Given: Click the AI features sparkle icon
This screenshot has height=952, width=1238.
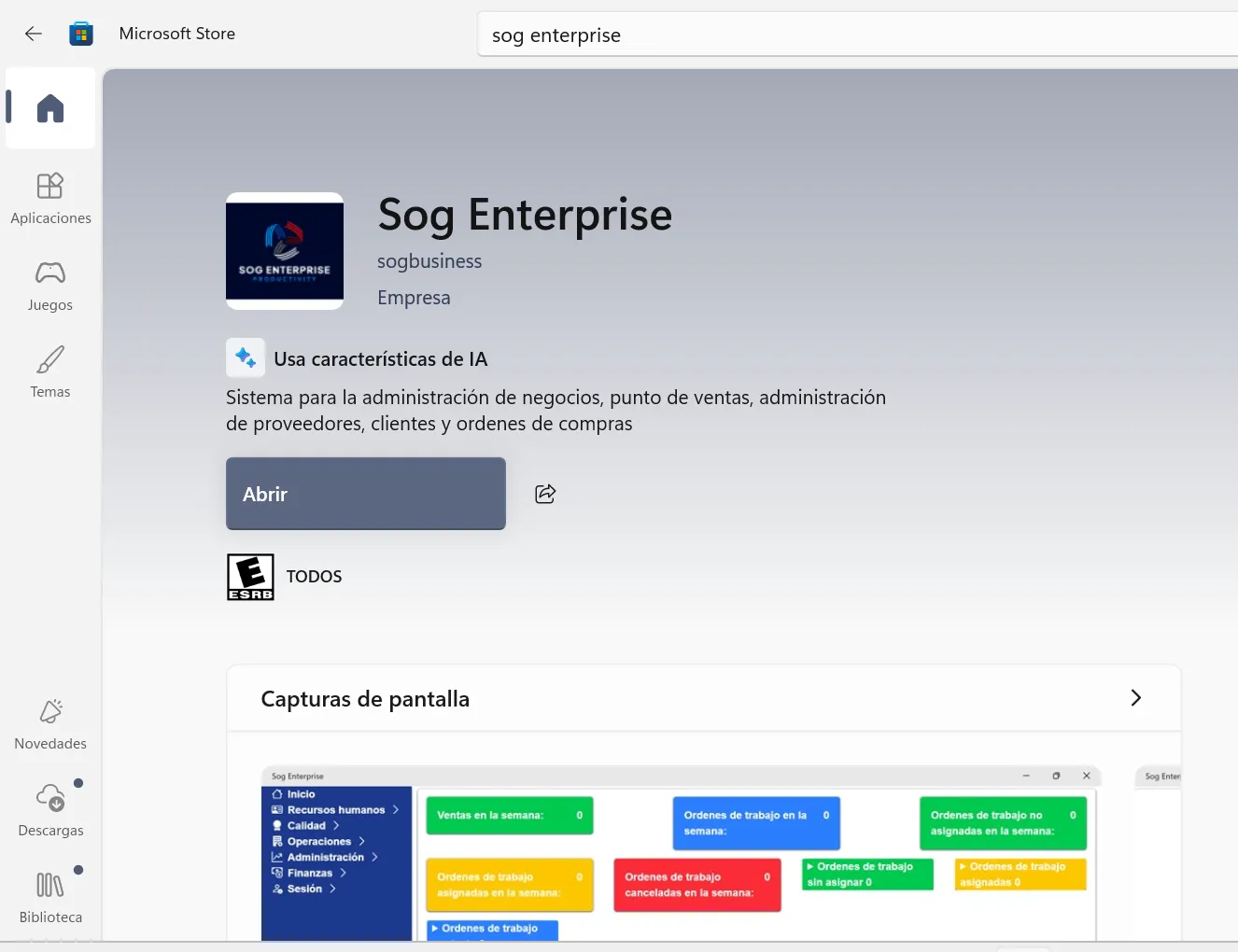Looking at the screenshot, I should click(246, 357).
